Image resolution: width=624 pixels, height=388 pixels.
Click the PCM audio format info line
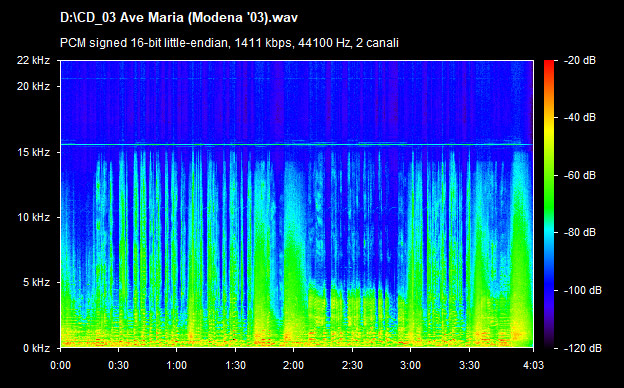229,43
